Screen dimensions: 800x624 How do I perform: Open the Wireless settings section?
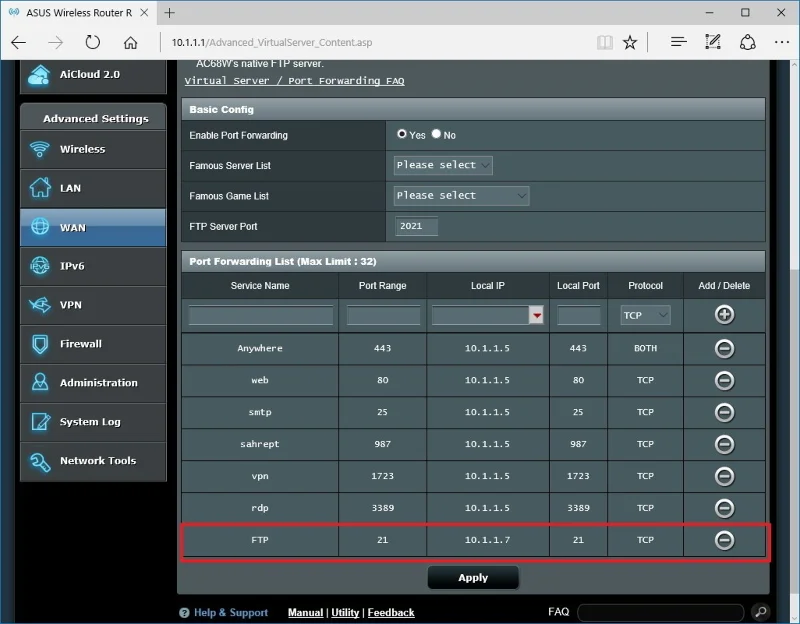[92, 149]
